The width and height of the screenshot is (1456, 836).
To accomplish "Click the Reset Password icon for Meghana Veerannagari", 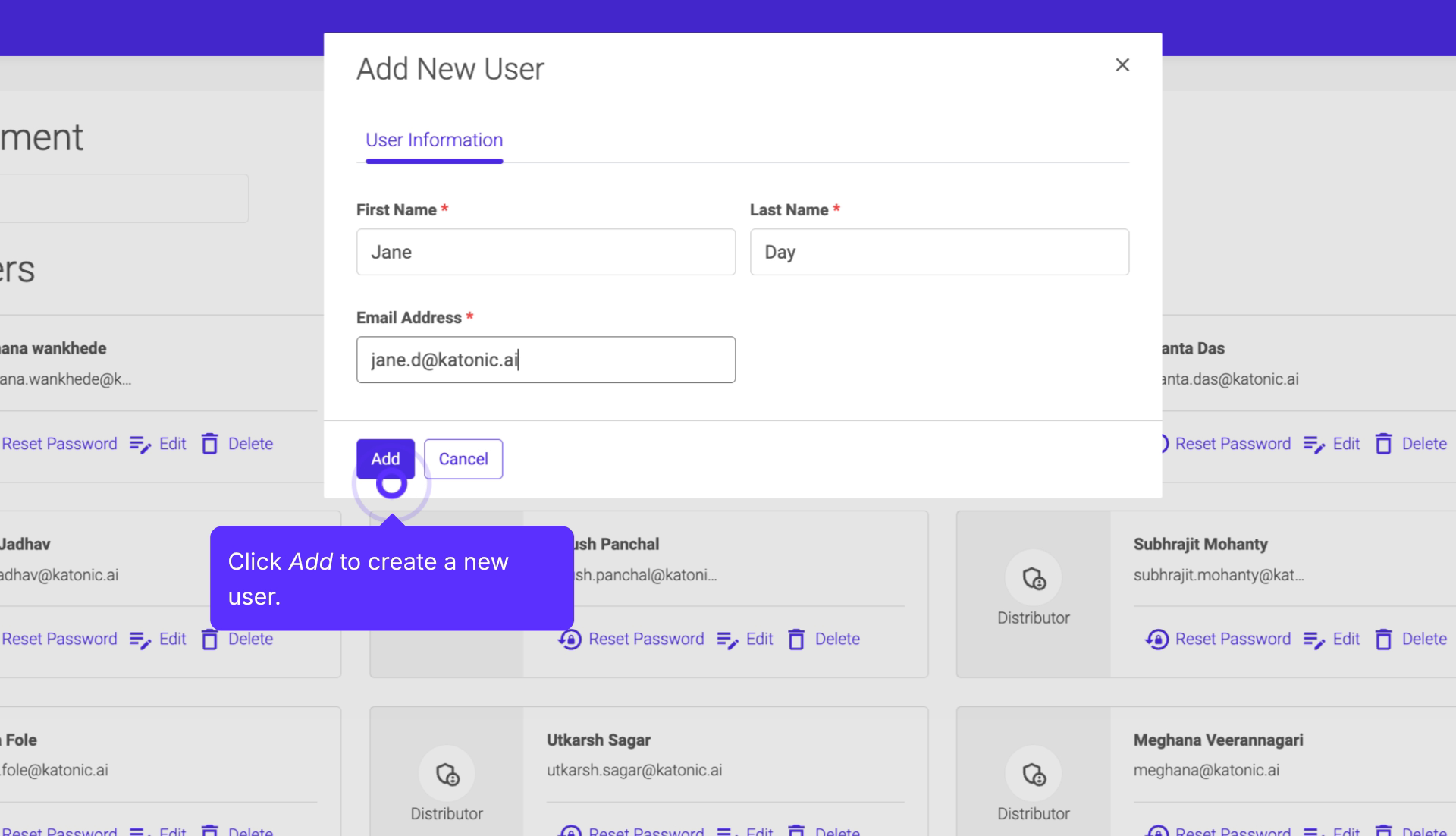I will point(1156,832).
